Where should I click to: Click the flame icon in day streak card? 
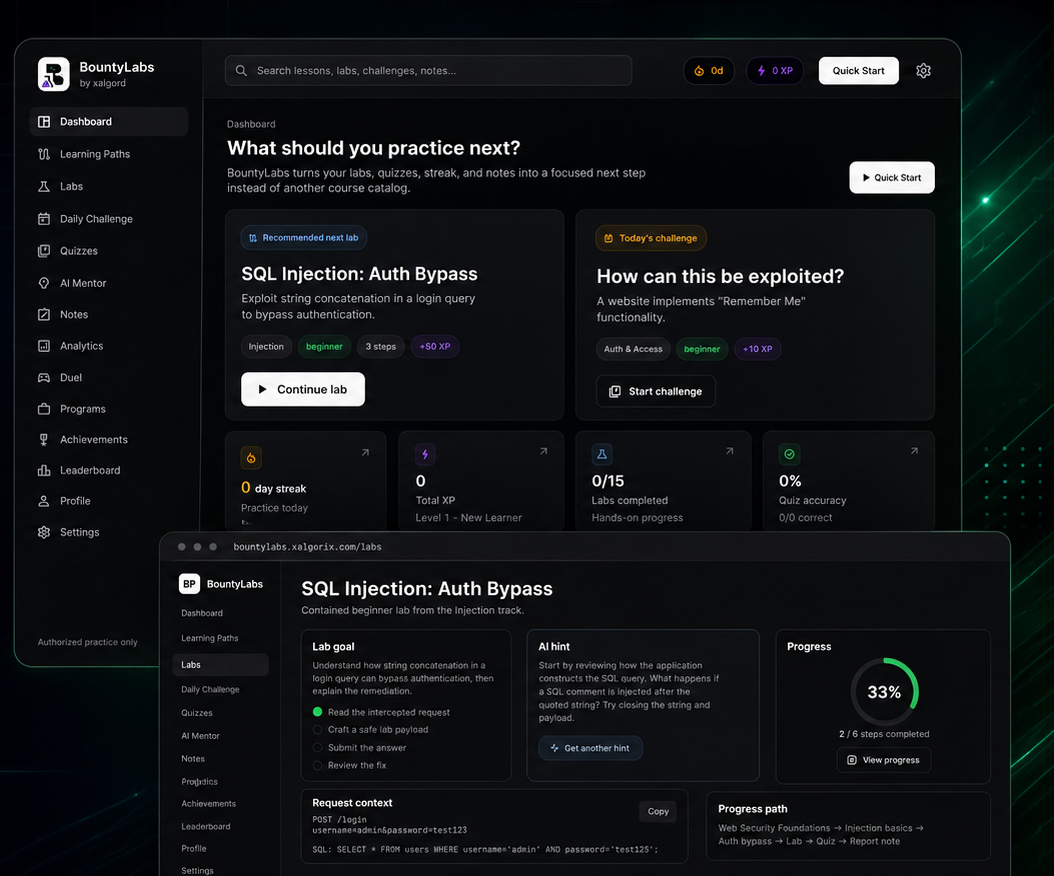pos(251,458)
